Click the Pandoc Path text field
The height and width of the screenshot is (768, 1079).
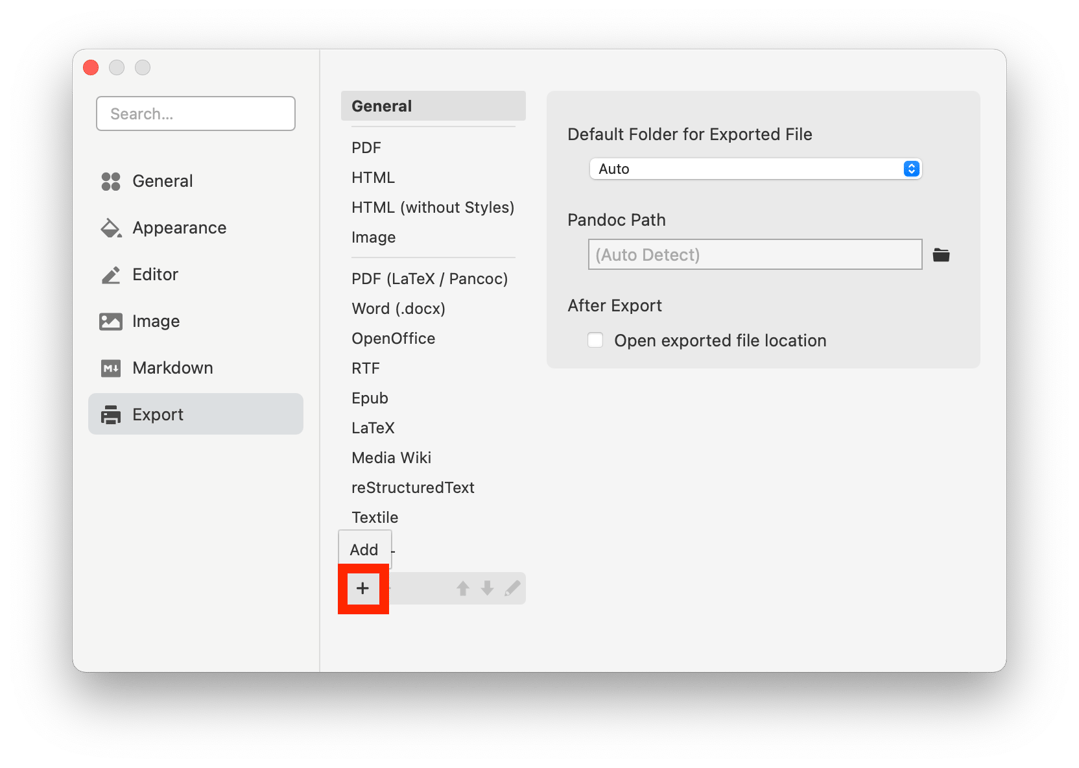pyautogui.click(x=755, y=255)
